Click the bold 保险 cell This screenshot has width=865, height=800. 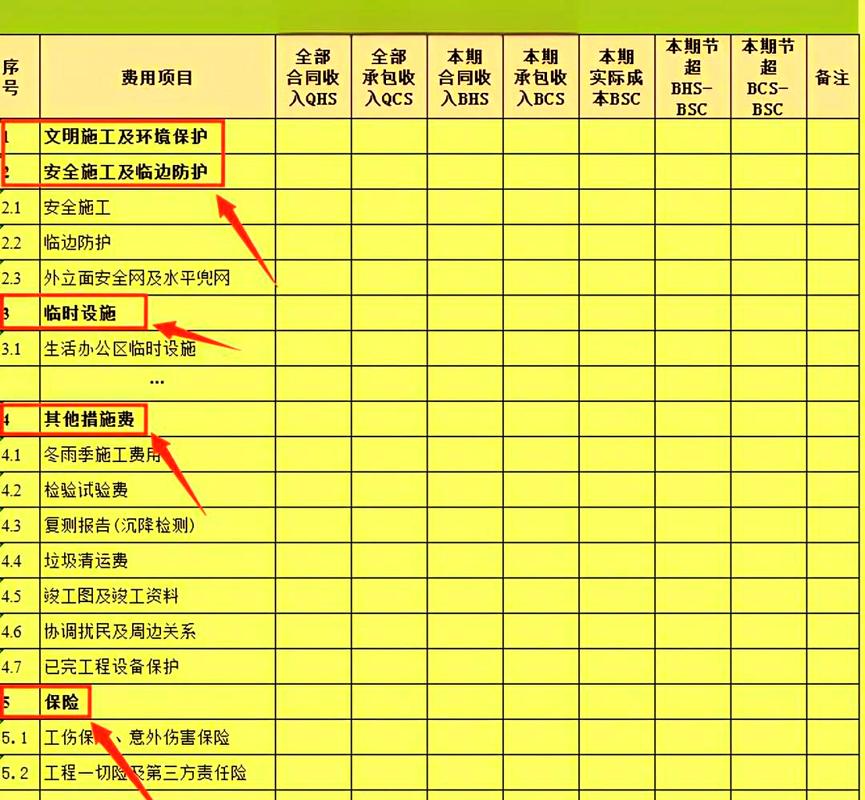[157, 702]
